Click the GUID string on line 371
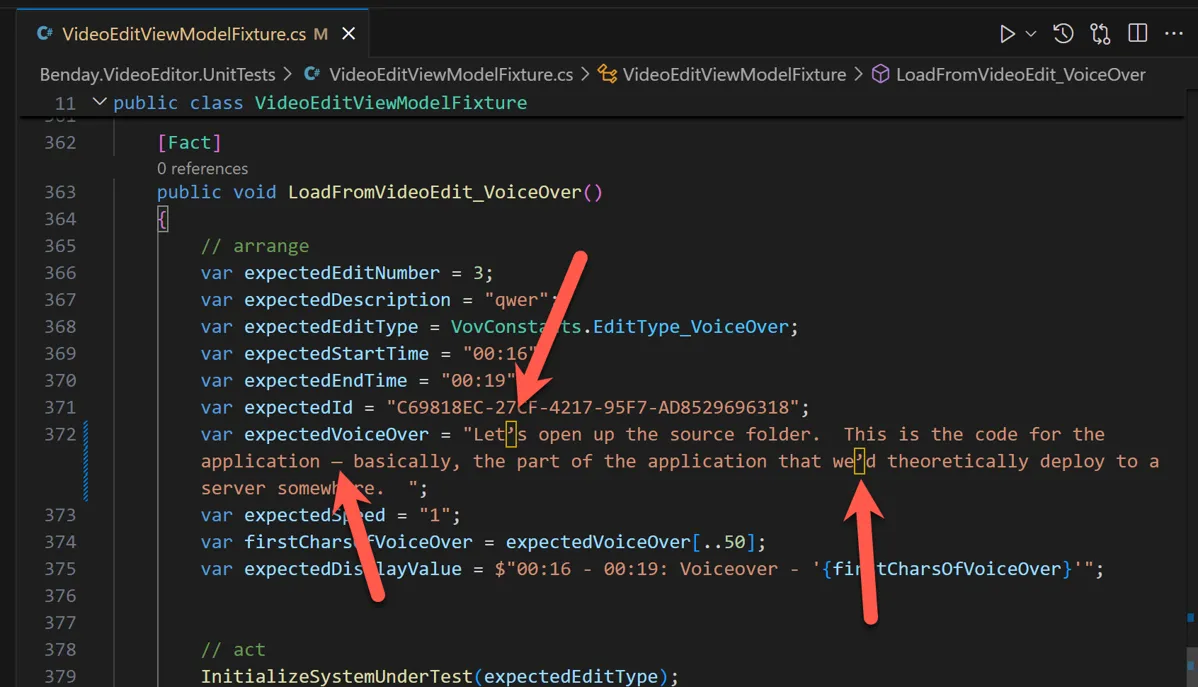Screen dimensions: 1198x687 click(x=592, y=407)
